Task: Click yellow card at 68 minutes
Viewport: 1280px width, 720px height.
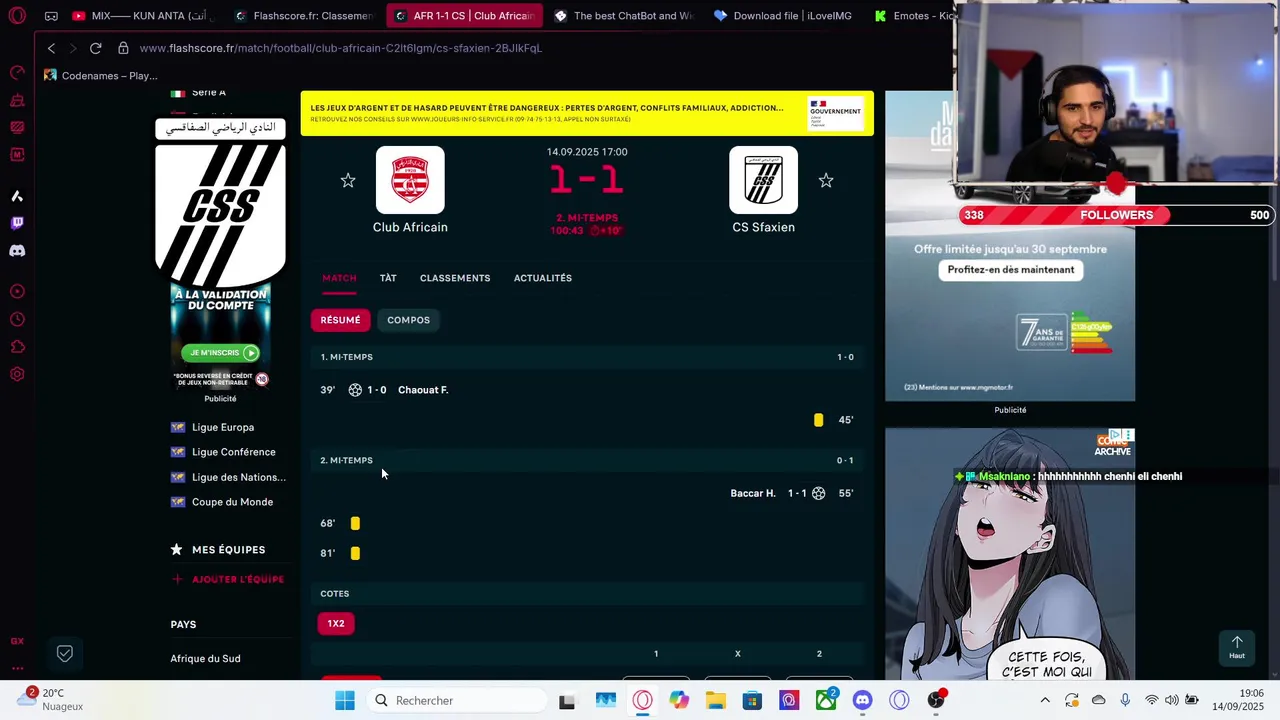Action: 355,523
